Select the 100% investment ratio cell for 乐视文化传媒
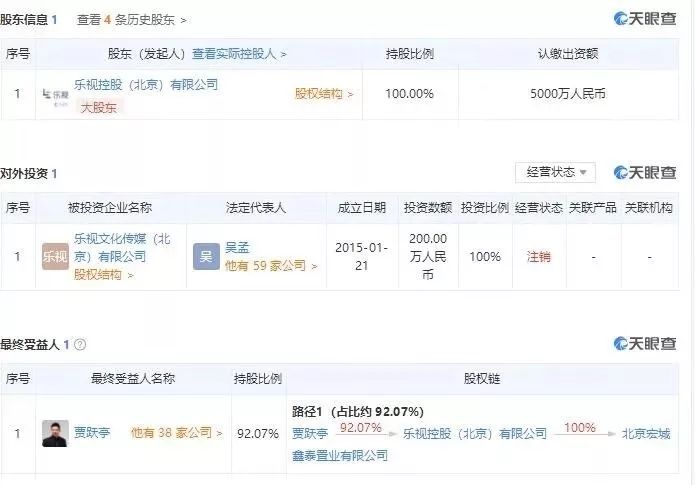Screen dimensions: 695x485 (485, 256)
